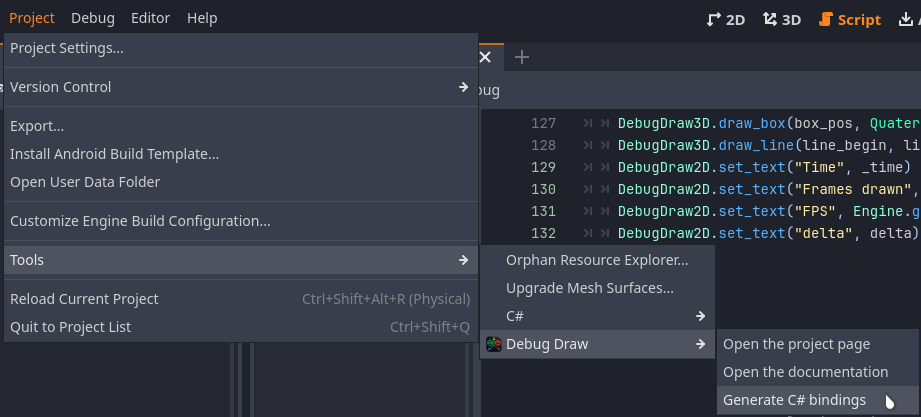Click Generate C# bindings

pos(794,400)
